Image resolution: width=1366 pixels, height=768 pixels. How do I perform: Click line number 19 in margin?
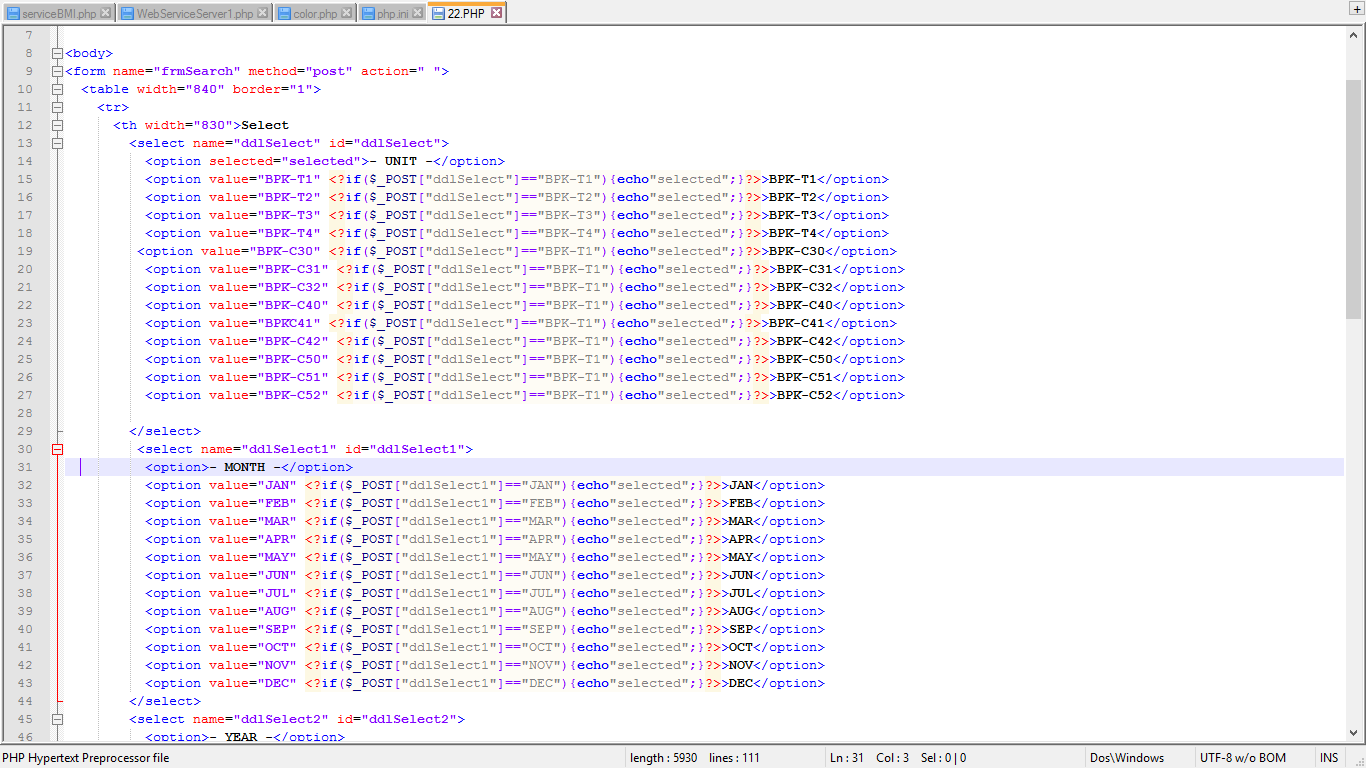pos(25,251)
